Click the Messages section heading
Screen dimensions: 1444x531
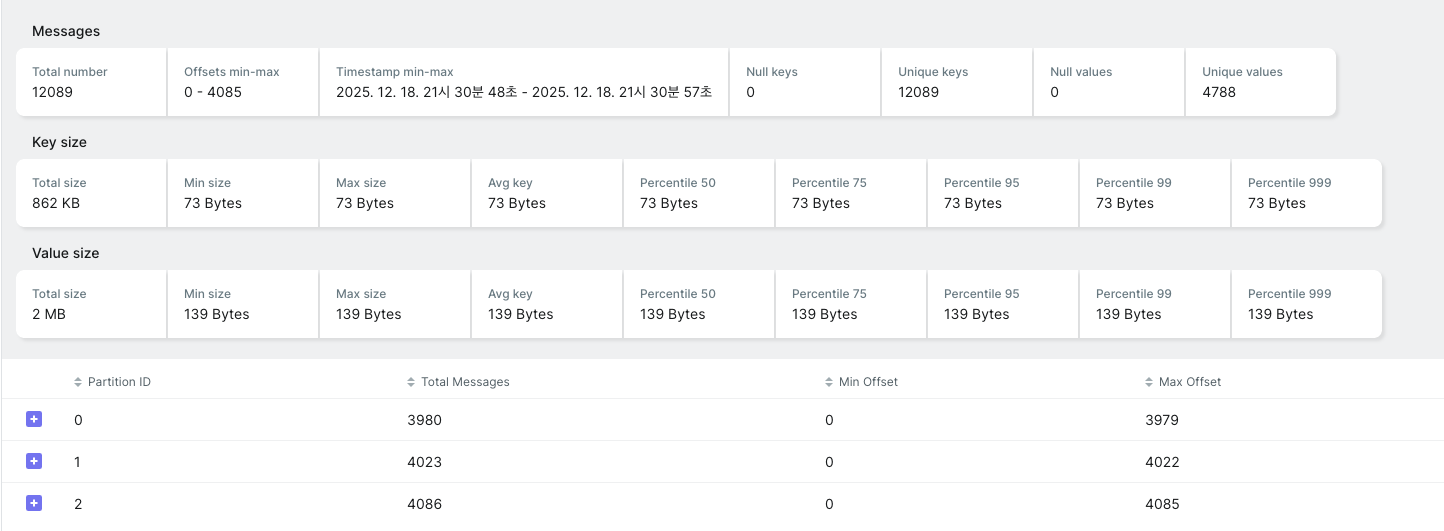click(x=66, y=31)
